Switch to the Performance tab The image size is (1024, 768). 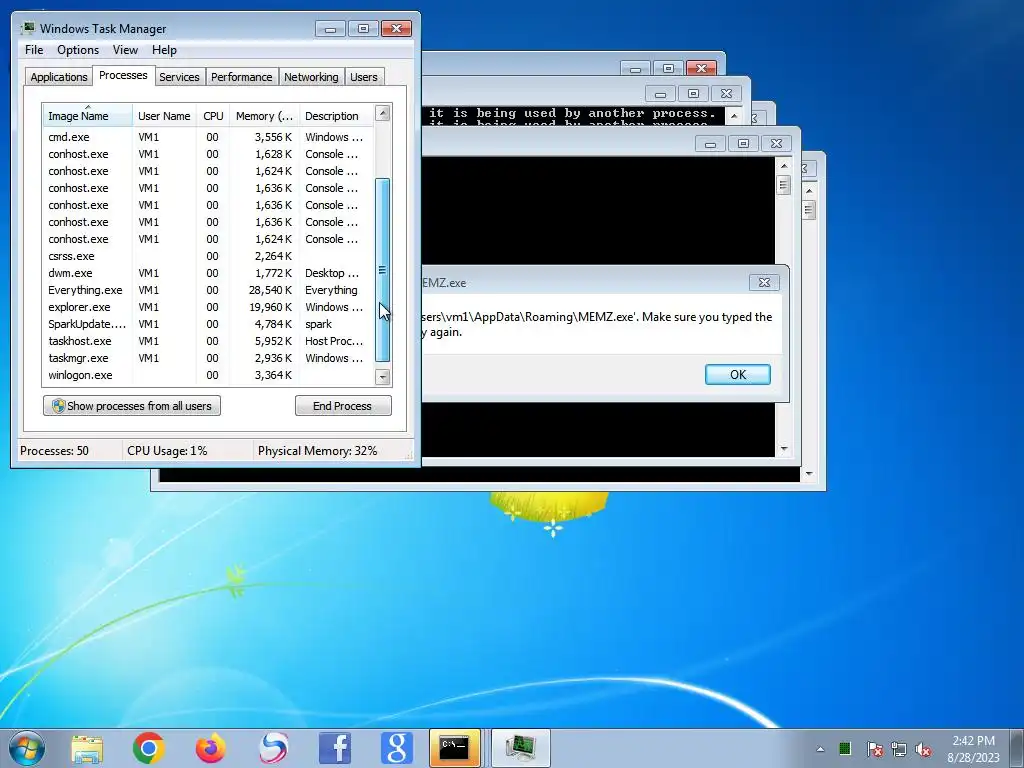point(241,77)
